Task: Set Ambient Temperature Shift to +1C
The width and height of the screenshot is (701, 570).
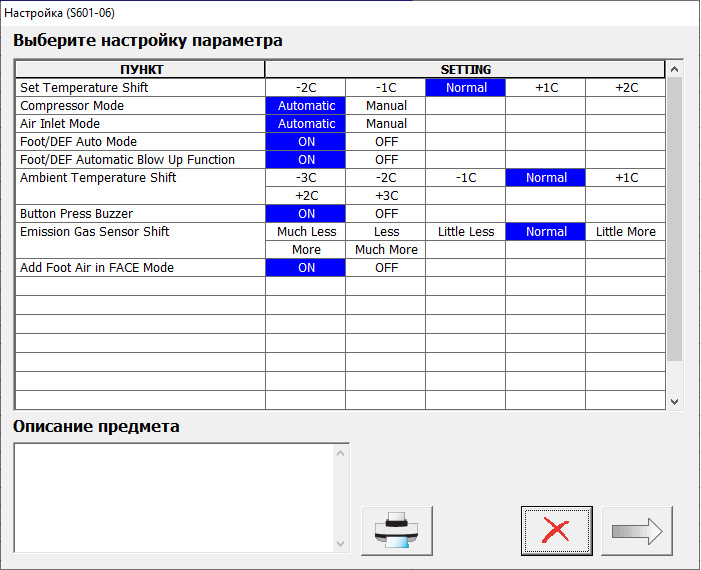Action: tap(626, 177)
